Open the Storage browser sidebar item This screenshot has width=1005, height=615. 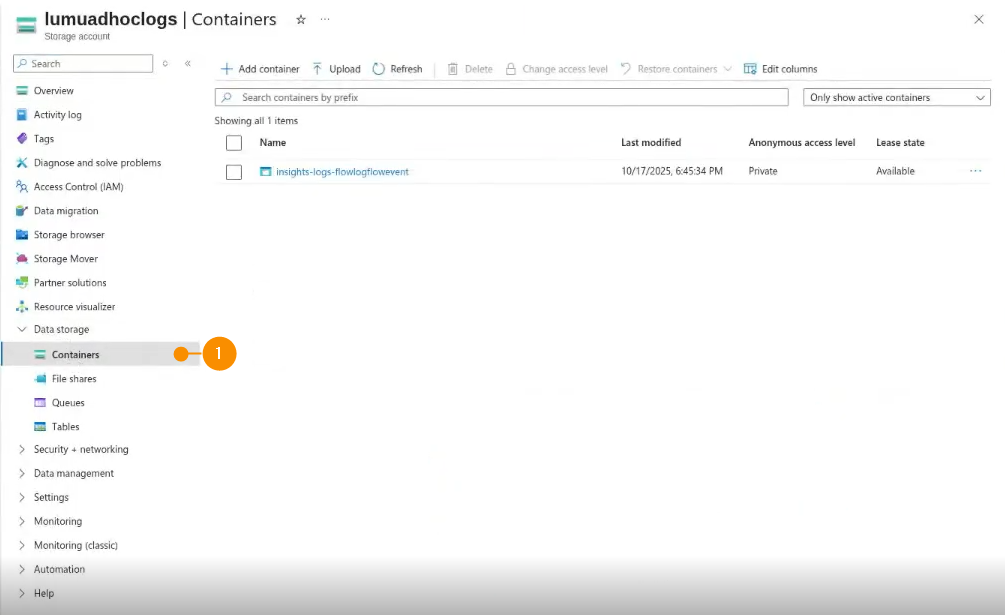click(69, 235)
